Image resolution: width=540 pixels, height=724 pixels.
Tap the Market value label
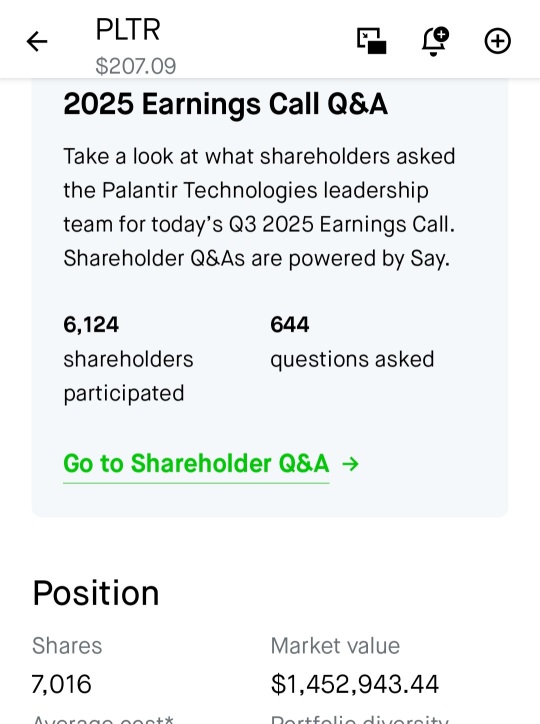point(335,646)
